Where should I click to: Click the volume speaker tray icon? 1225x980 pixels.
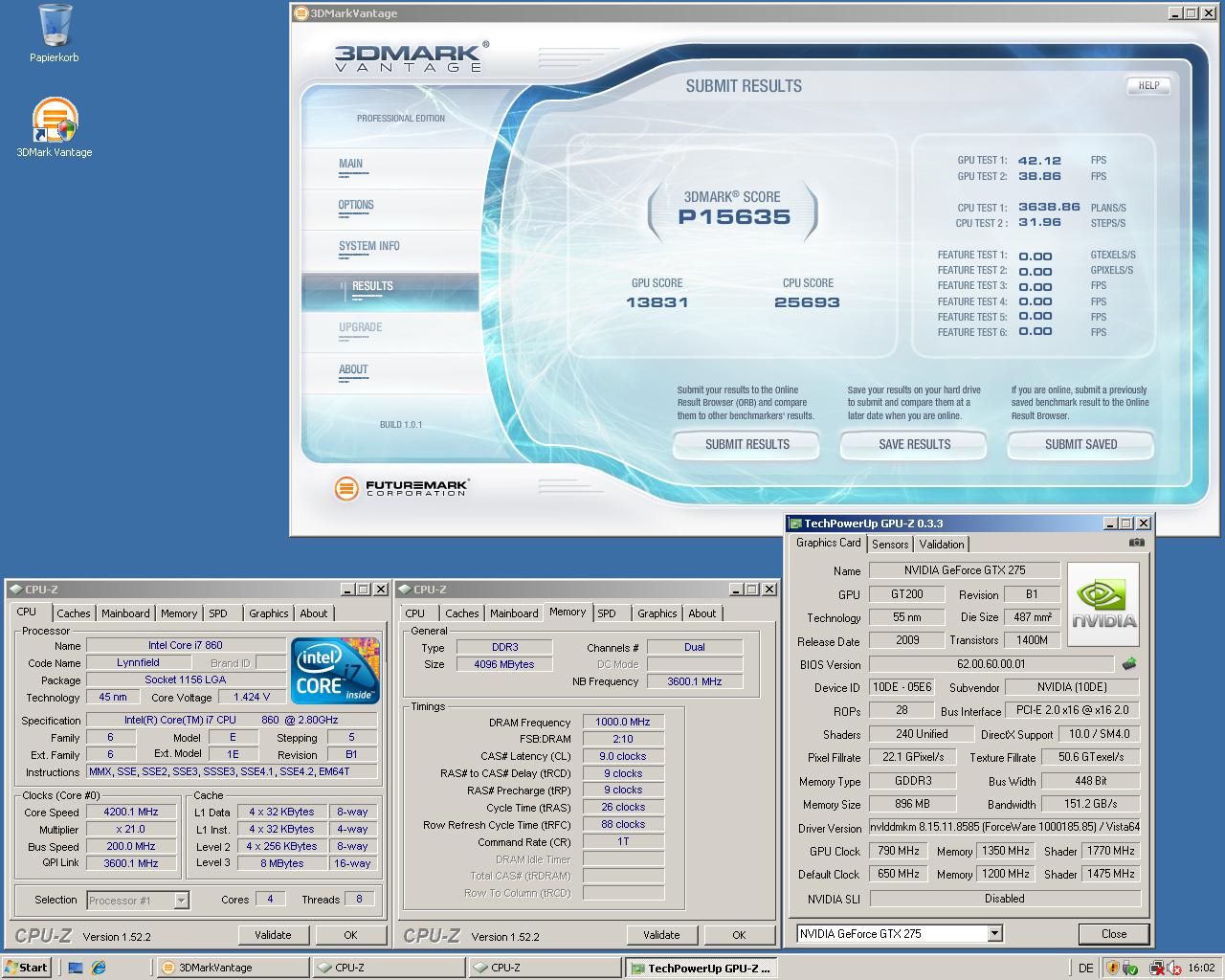(1173, 968)
